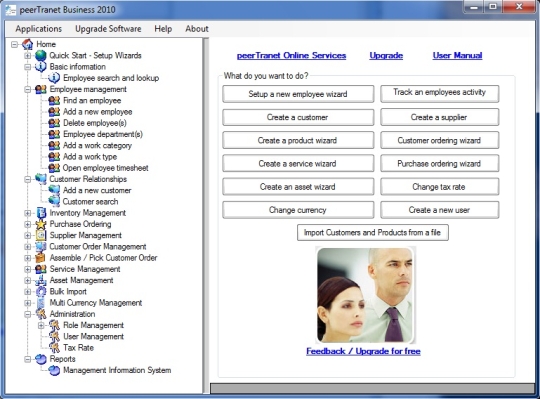Click the business people photo
Image resolution: width=540 pixels, height=399 pixels.
(x=365, y=295)
